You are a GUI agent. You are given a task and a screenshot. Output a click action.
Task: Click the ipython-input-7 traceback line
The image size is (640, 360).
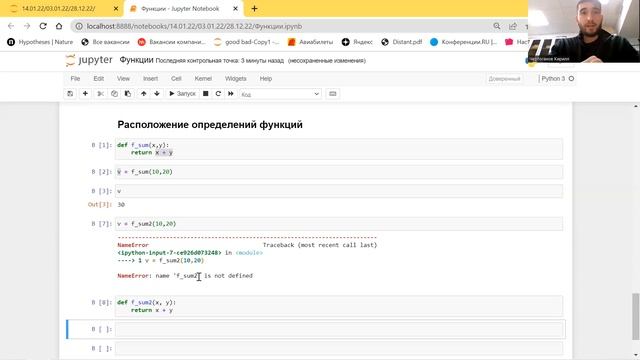coord(190,253)
